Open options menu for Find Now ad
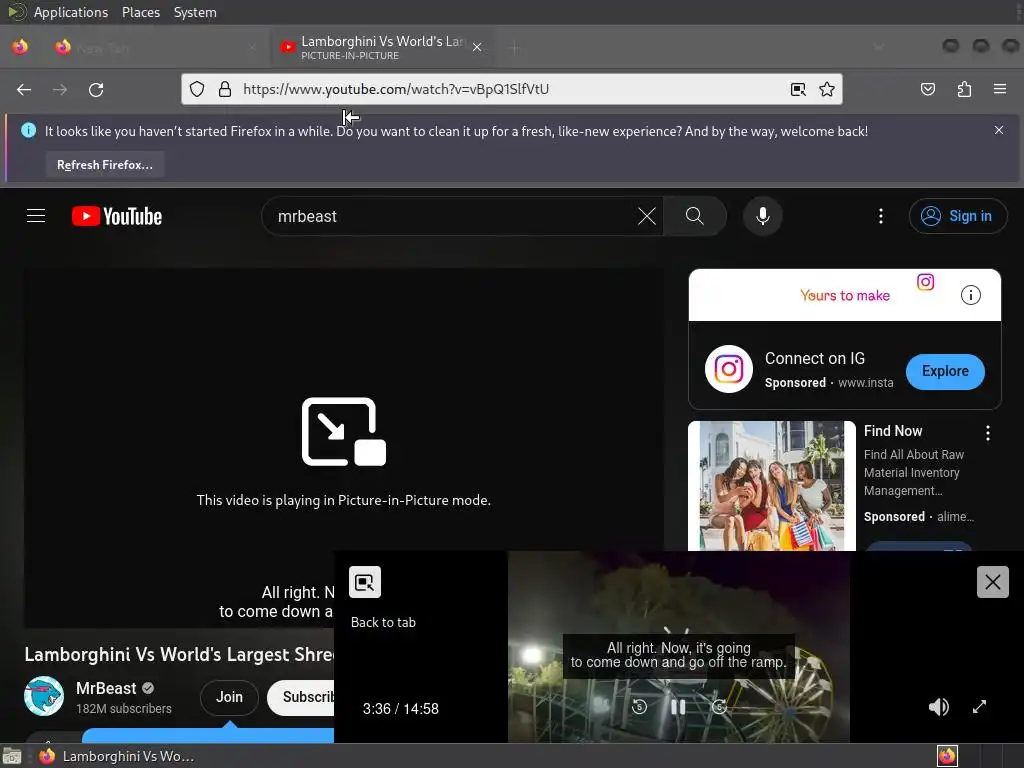This screenshot has height=768, width=1024. [x=987, y=432]
